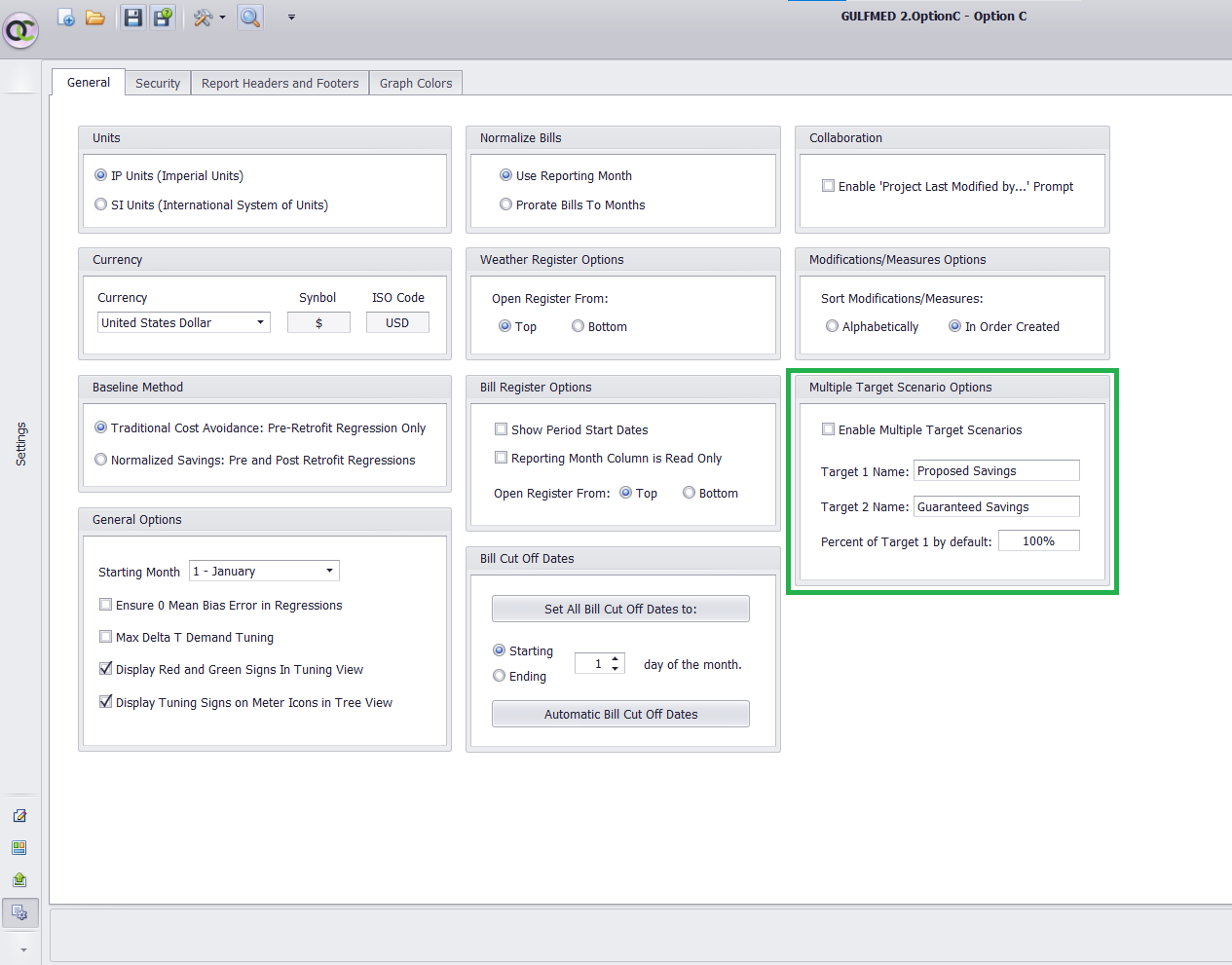Open the Currency dropdown
The image size is (1232, 965).
pos(260,322)
